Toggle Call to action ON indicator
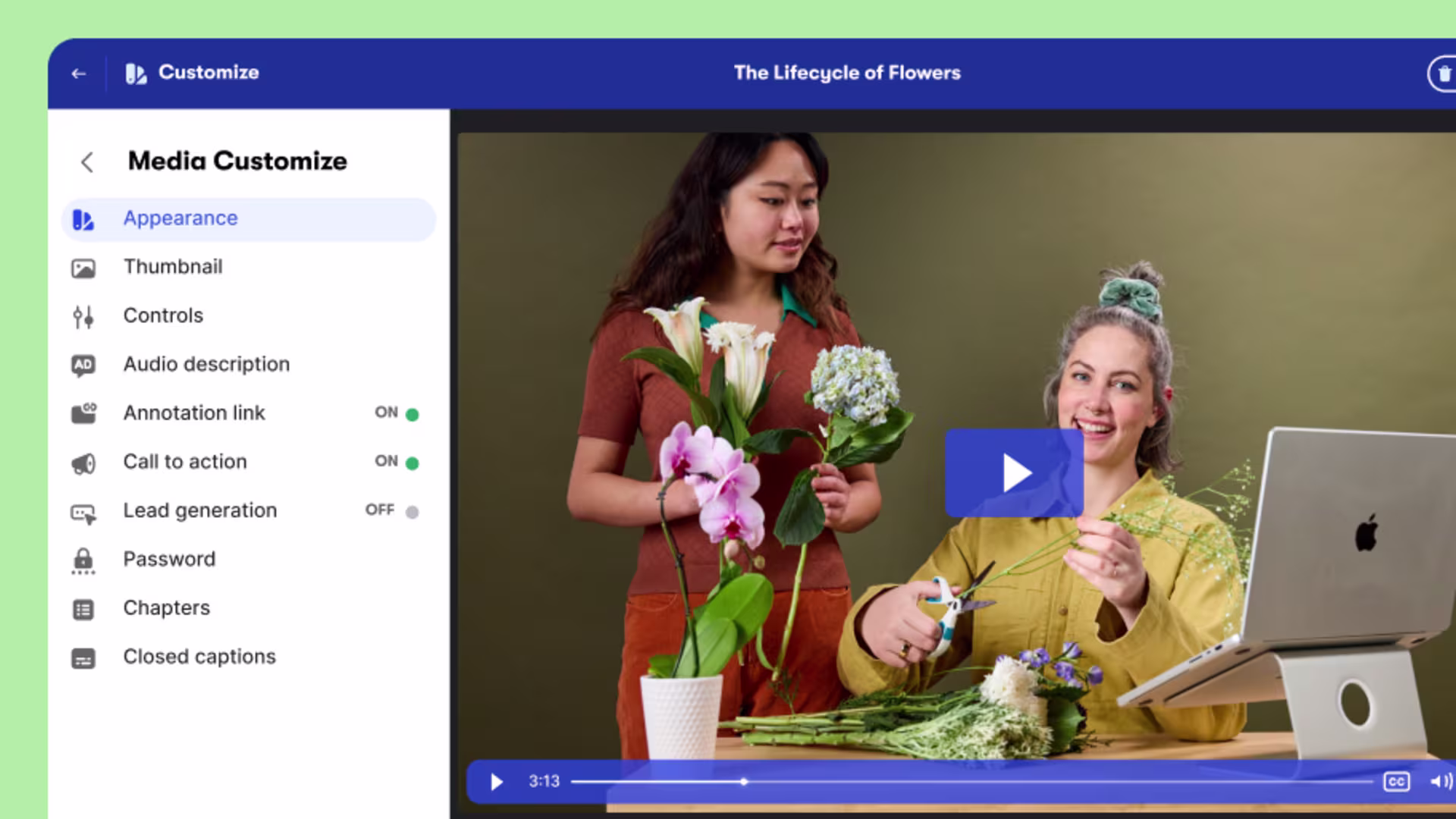Viewport: 1456px width, 819px height. pos(412,463)
